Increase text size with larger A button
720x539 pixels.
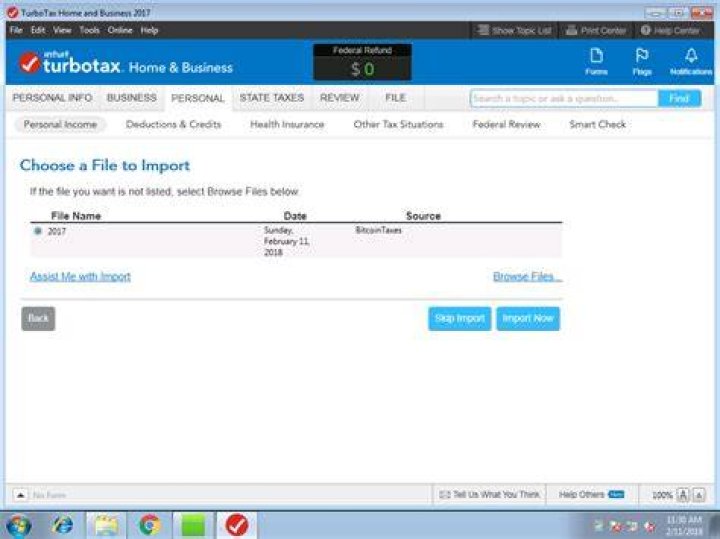point(683,495)
